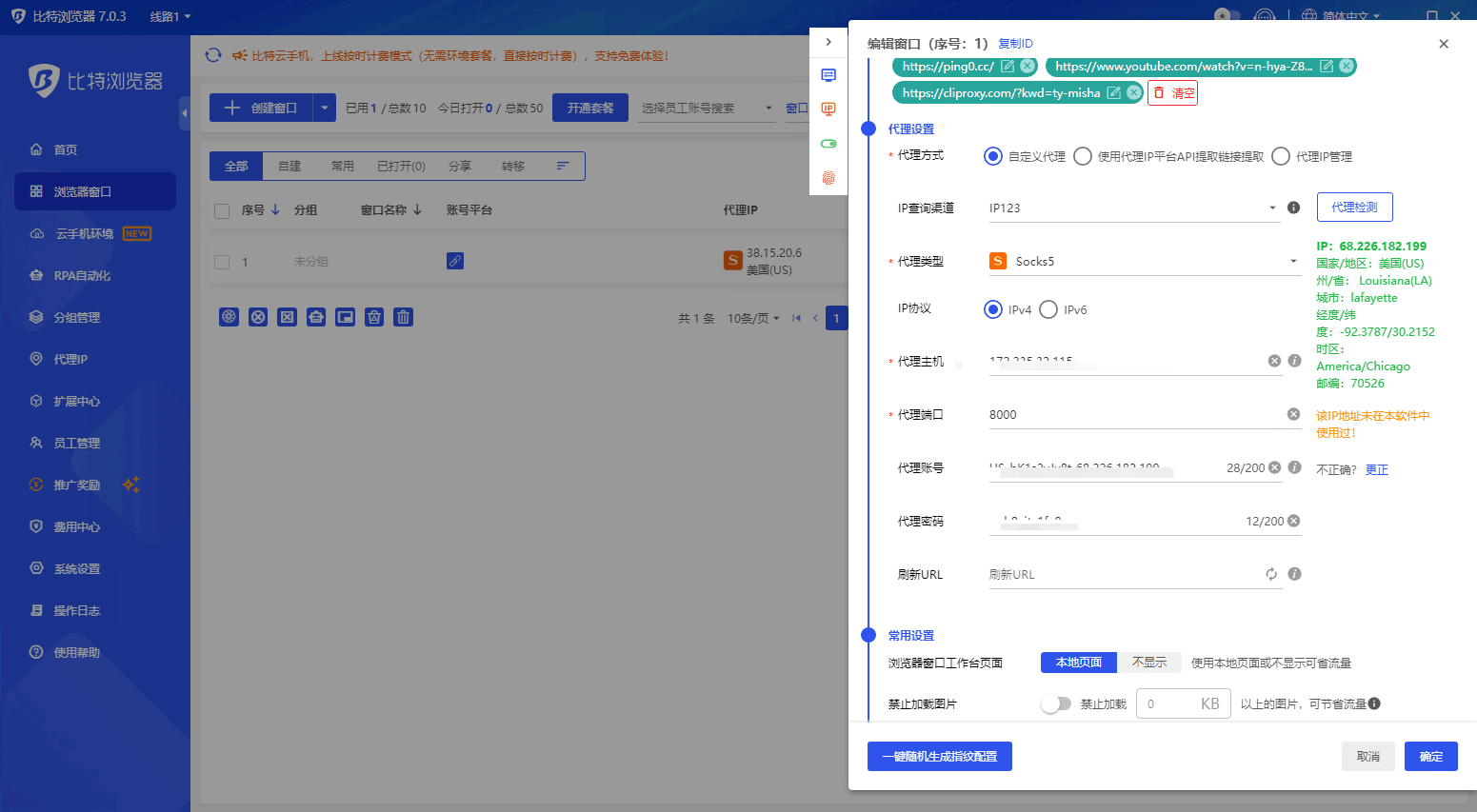Viewport: 1477px width, 812px height.
Task: Click the refresh icon above the window list
Action: click(213, 55)
